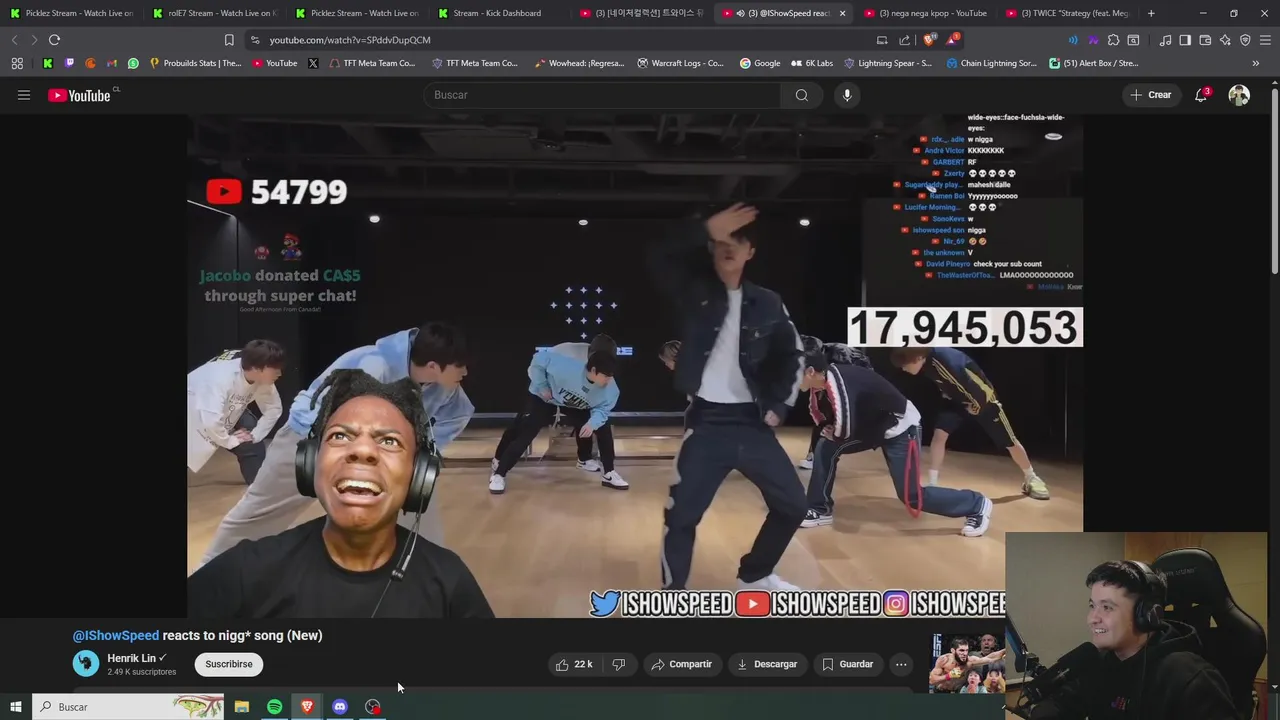Click Descargar download button
The image size is (1280, 720).
[767, 664]
